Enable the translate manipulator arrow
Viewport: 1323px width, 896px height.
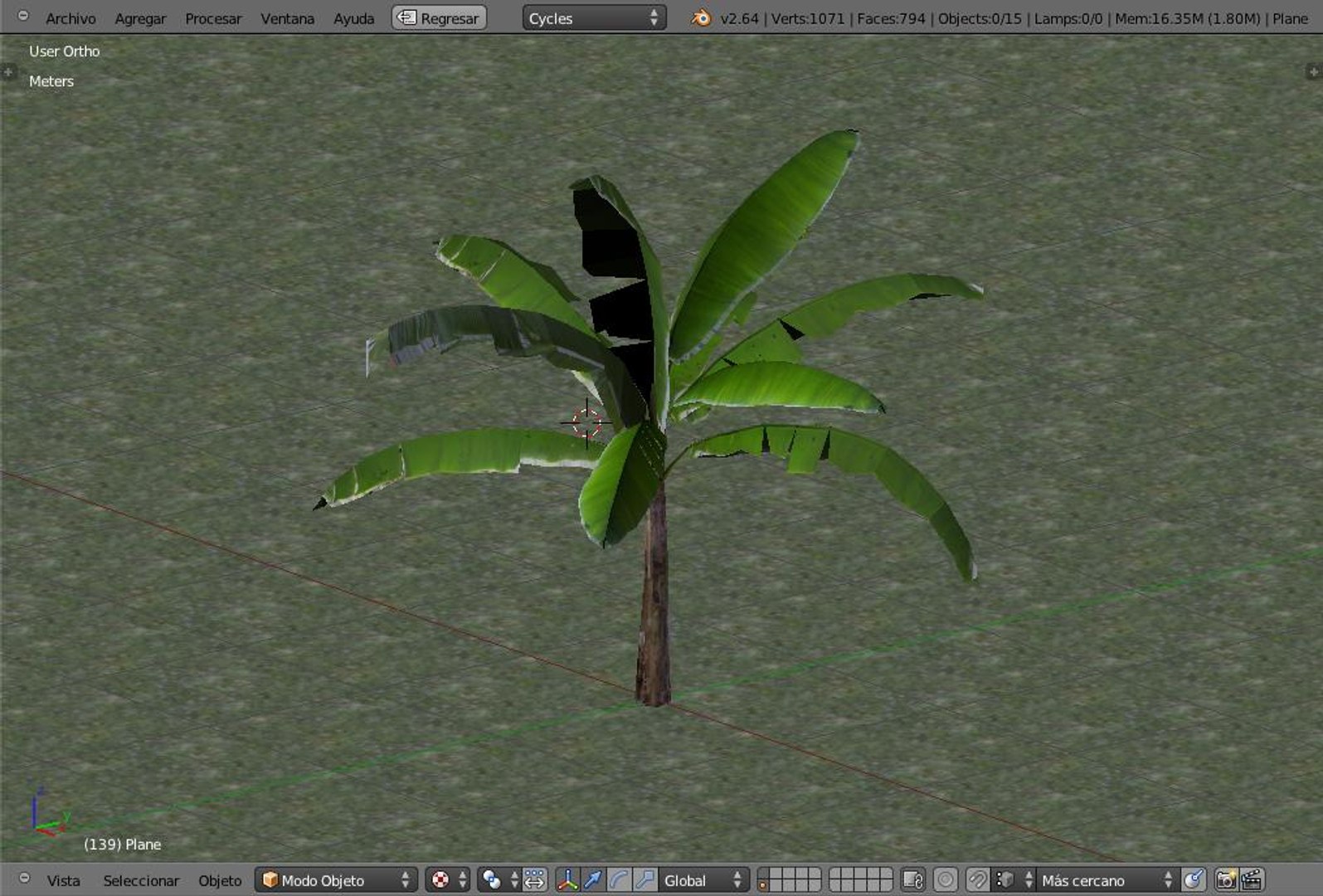(593, 880)
